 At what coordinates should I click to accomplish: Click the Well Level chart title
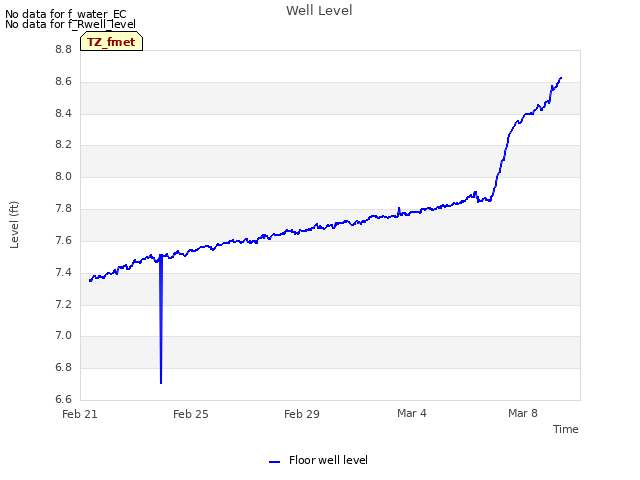pyautogui.click(x=319, y=11)
